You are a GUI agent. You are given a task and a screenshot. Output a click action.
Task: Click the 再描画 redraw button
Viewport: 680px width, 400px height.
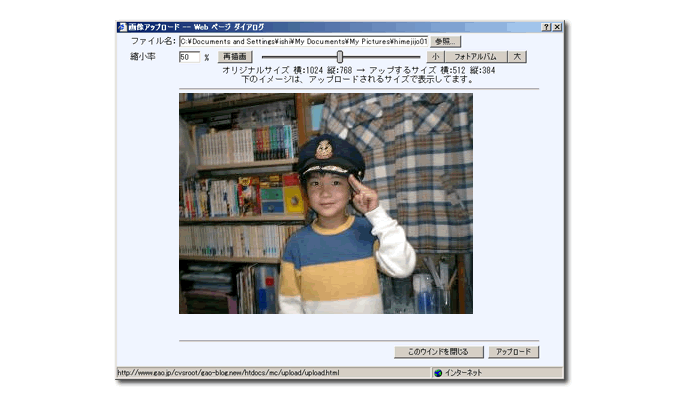pyautogui.click(x=235, y=57)
